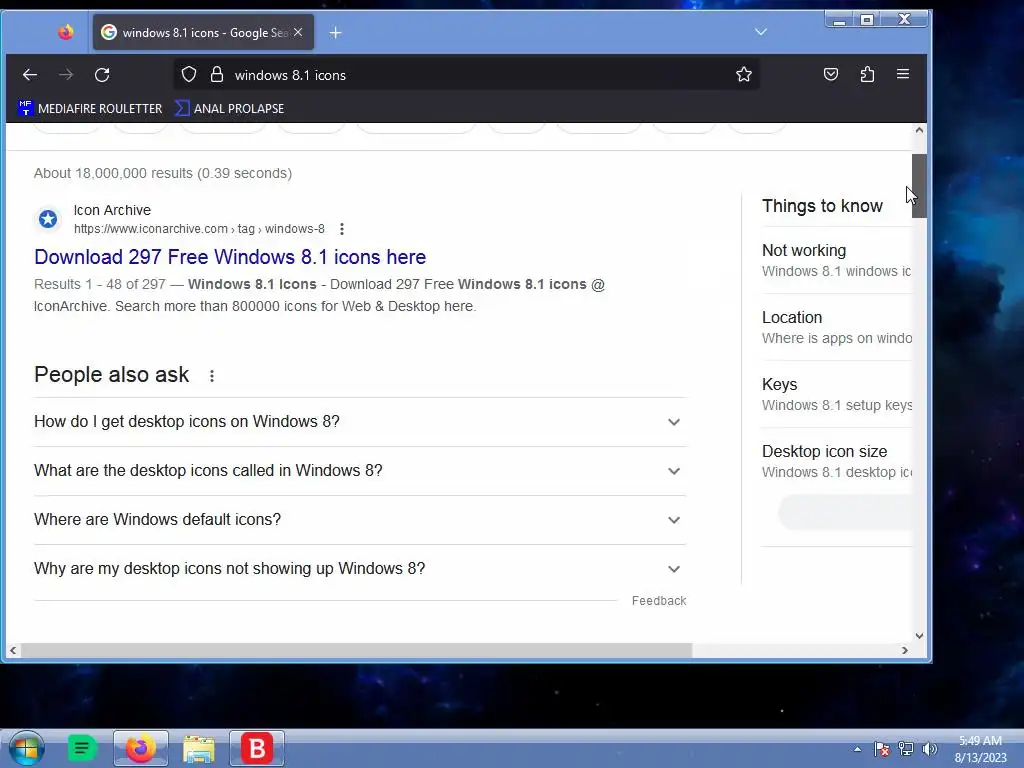Click the address bar with windows 8.1 icons
The width and height of the screenshot is (1024, 768).
pyautogui.click(x=466, y=75)
